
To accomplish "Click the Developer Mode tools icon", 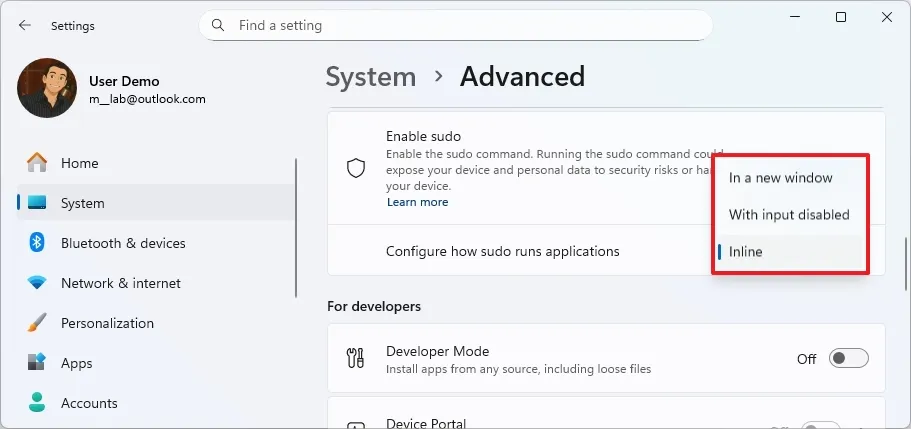I will (356, 359).
